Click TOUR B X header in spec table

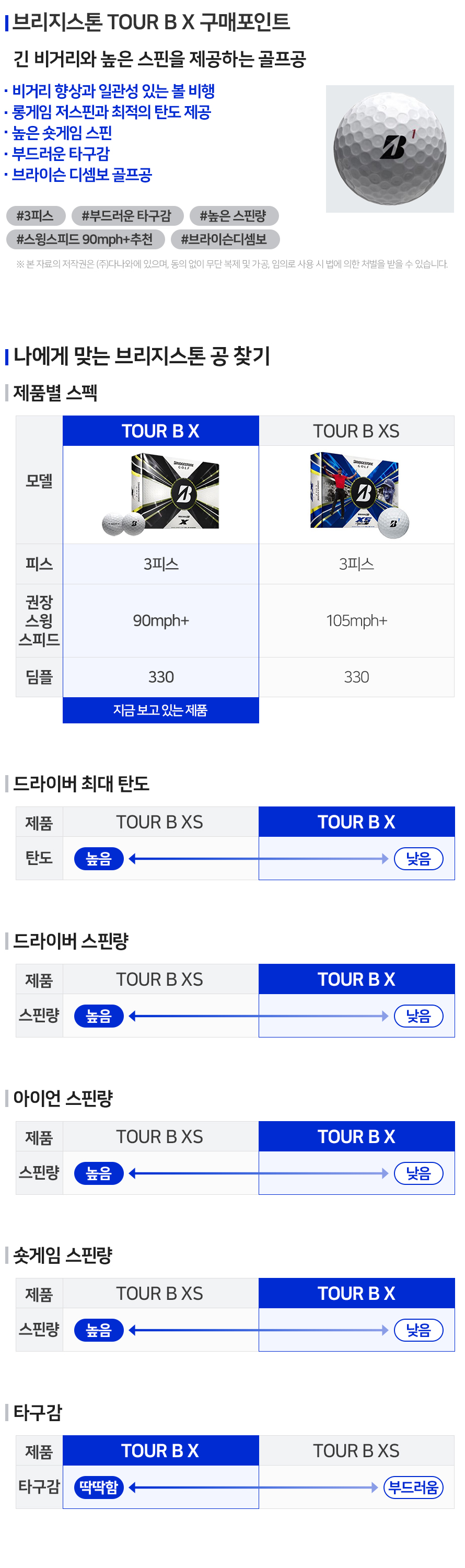(161, 431)
